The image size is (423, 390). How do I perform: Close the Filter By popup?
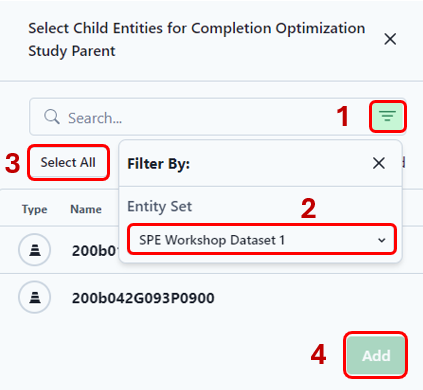(379, 163)
